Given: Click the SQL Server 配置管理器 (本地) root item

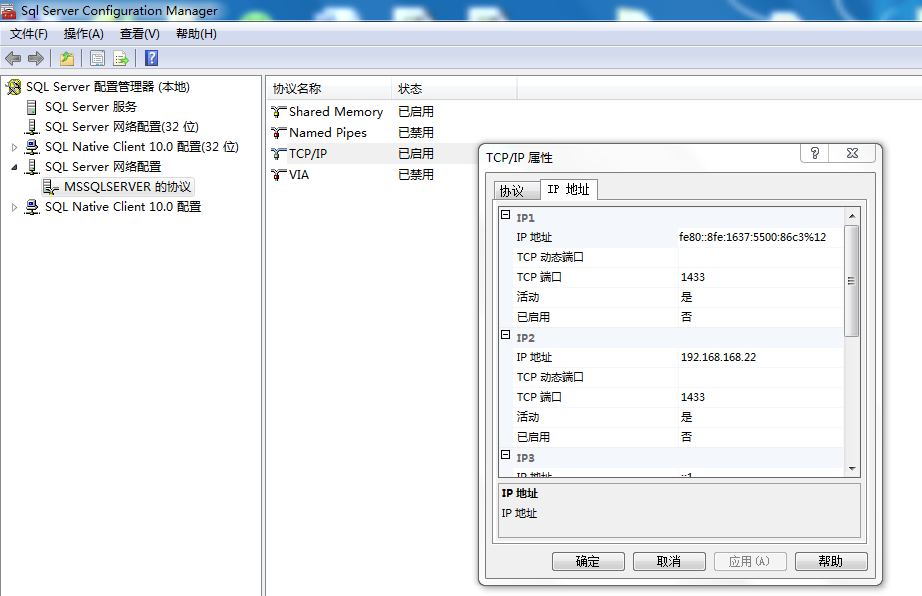Looking at the screenshot, I should coord(108,87).
